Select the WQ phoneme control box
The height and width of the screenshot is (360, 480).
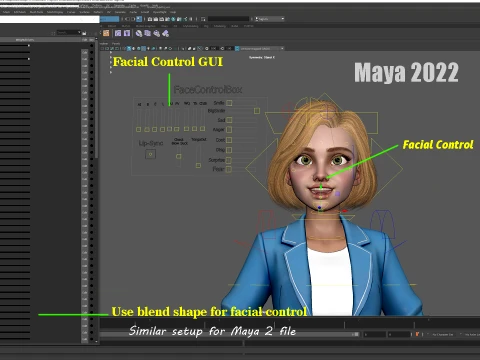click(186, 129)
